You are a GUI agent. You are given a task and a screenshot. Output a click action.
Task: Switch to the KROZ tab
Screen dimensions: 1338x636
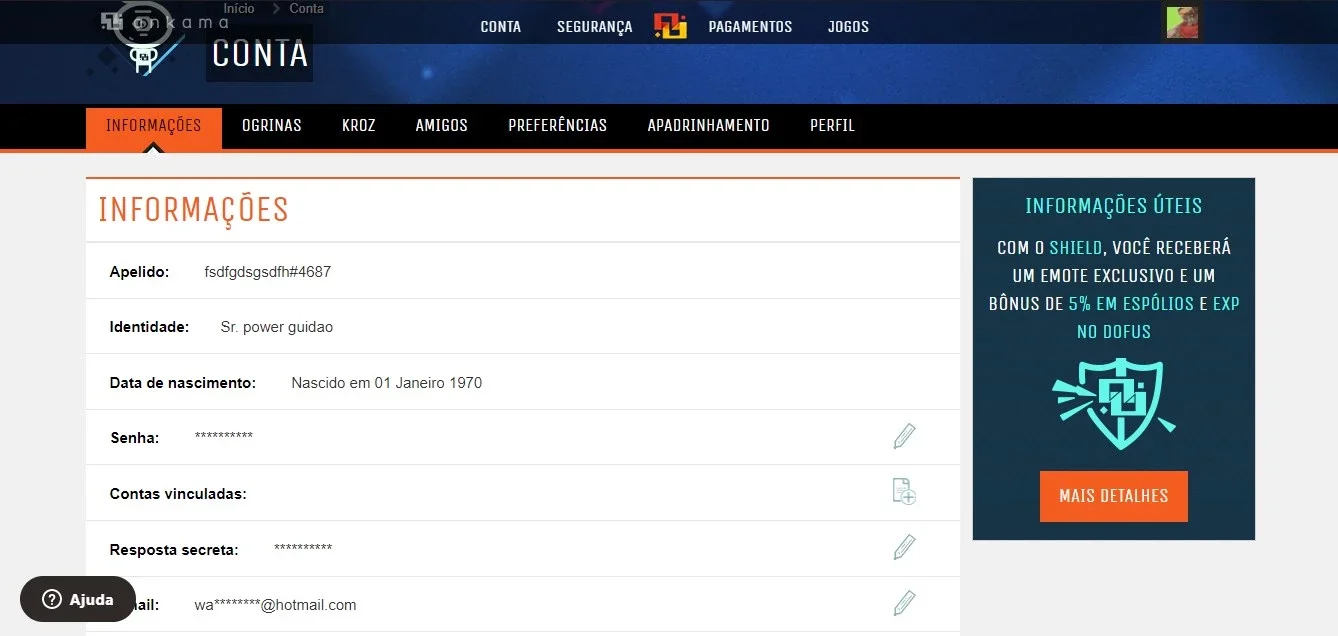(x=359, y=126)
